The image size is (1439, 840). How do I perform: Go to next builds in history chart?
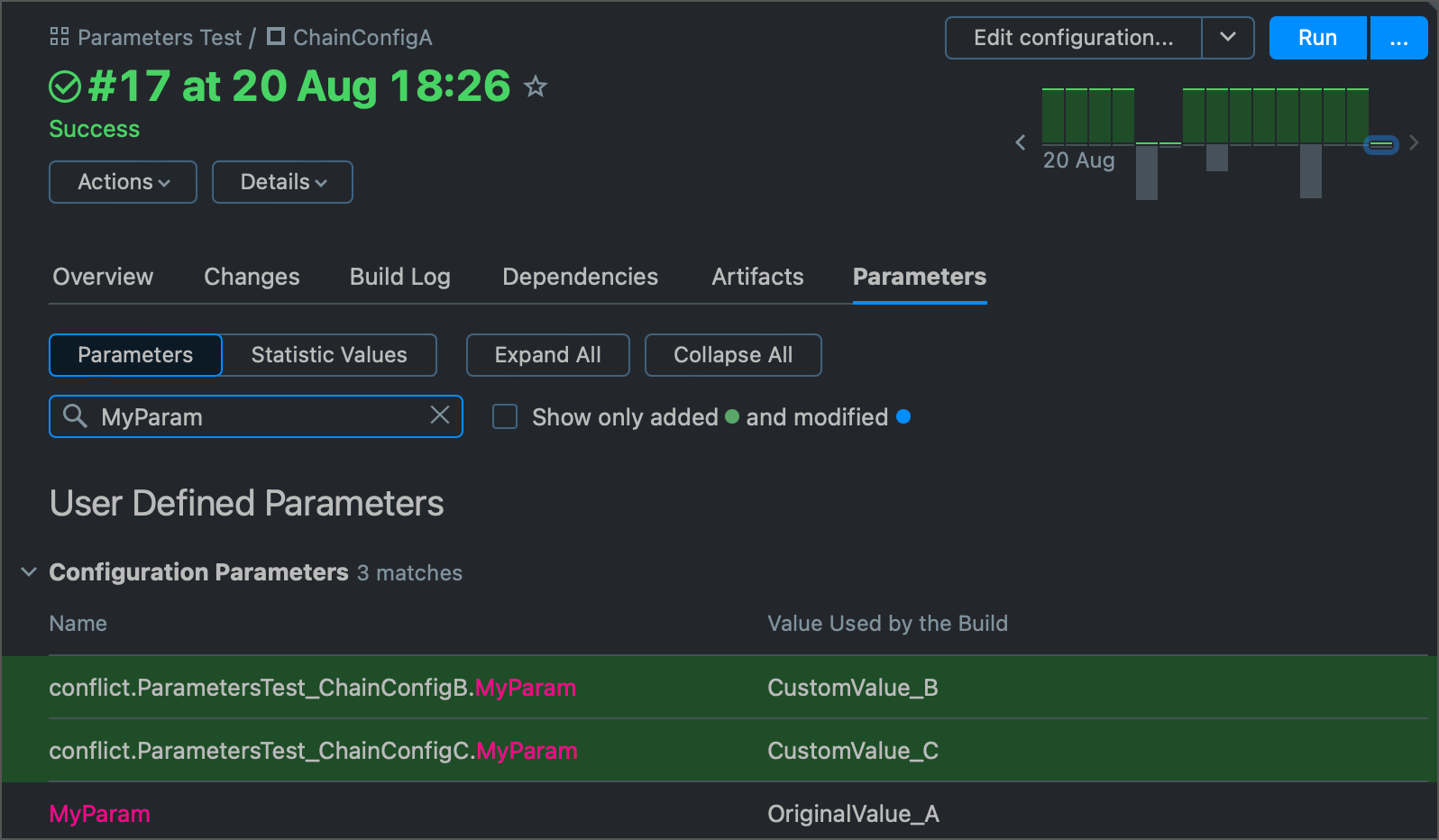coord(1414,142)
